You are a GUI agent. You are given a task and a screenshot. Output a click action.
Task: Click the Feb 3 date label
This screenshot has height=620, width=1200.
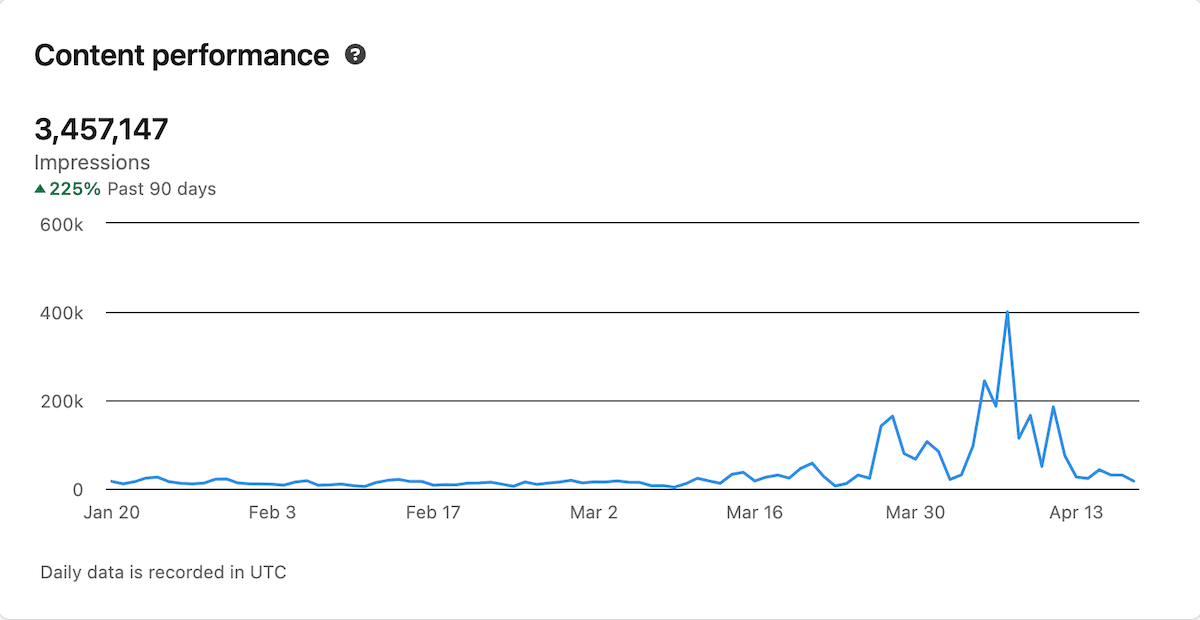270,512
